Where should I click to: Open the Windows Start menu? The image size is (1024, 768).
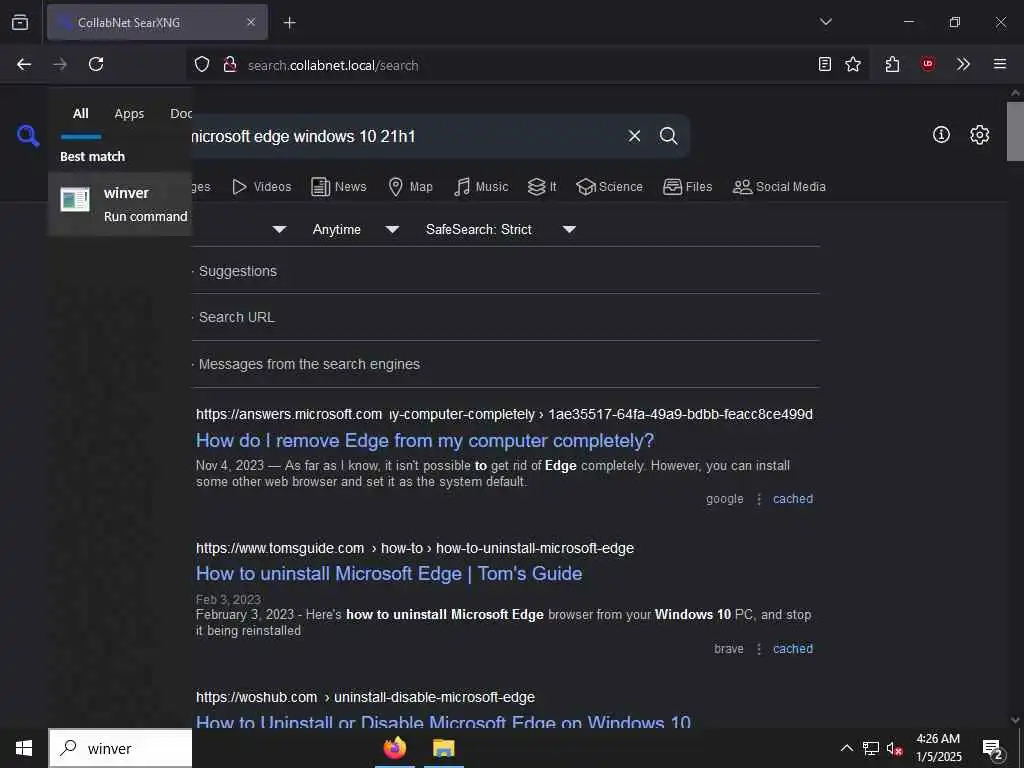(x=24, y=748)
